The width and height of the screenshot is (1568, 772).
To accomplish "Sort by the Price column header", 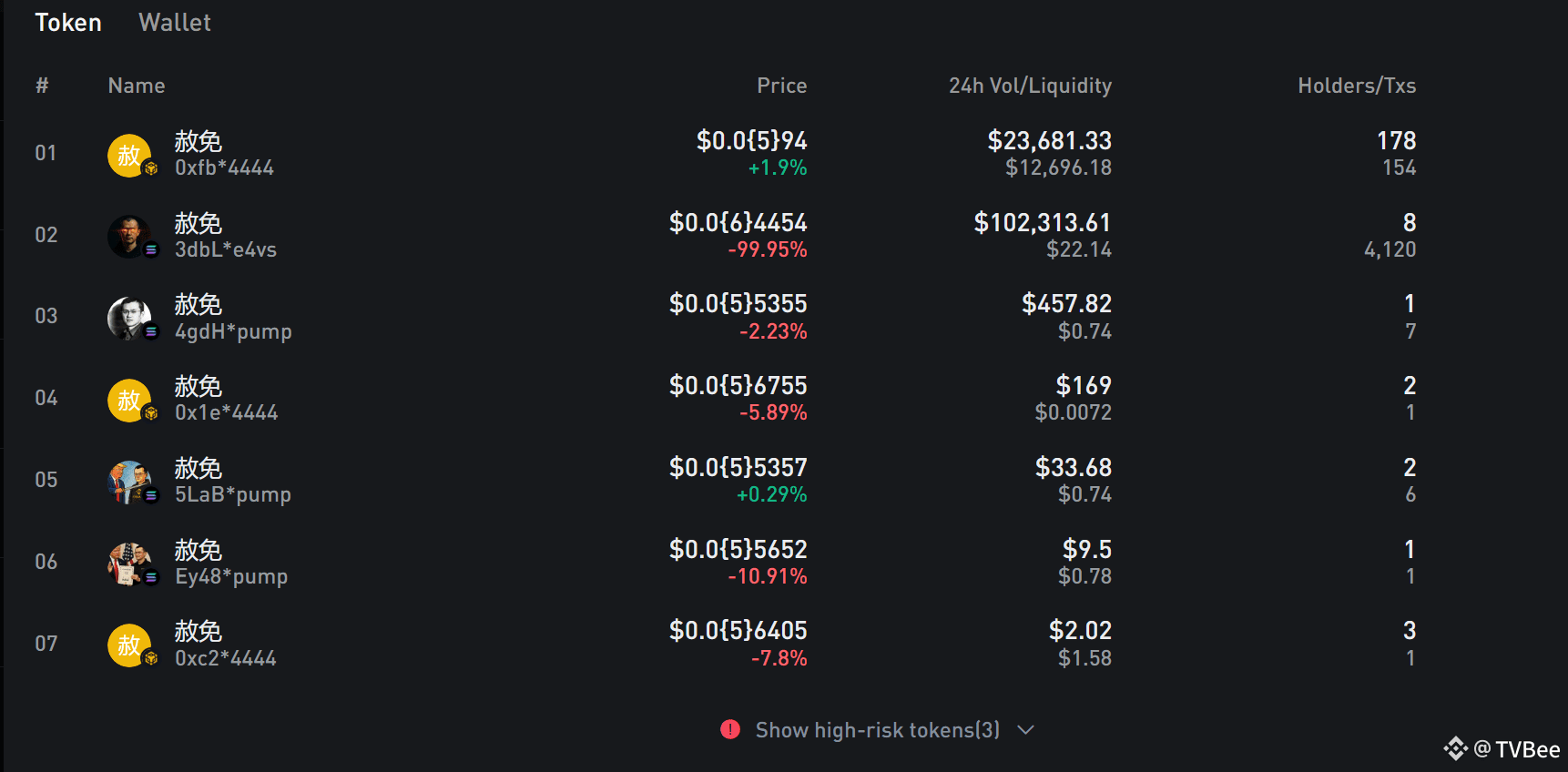I will (781, 86).
